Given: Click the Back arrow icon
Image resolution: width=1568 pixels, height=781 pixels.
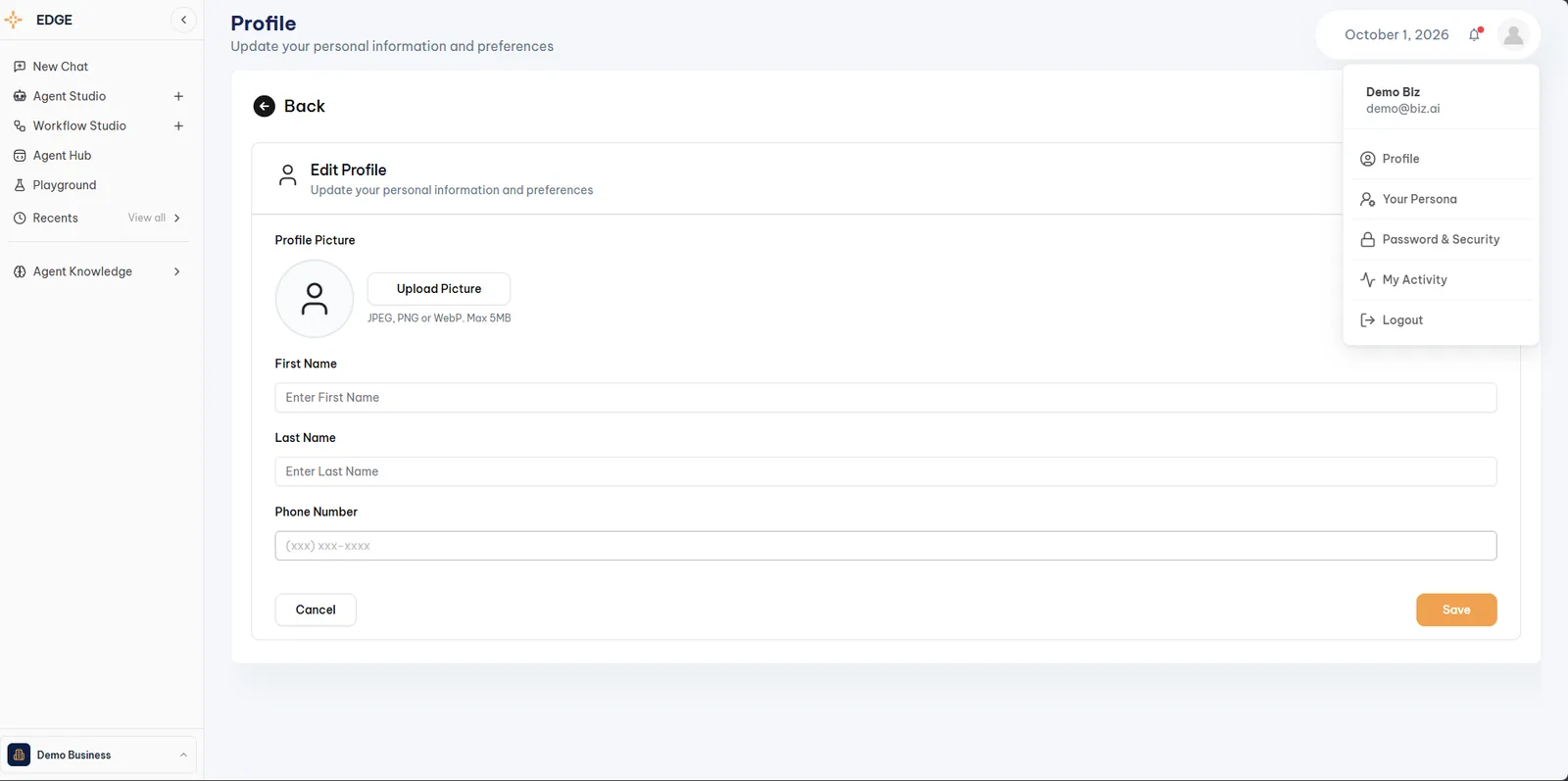Looking at the screenshot, I should (265, 106).
